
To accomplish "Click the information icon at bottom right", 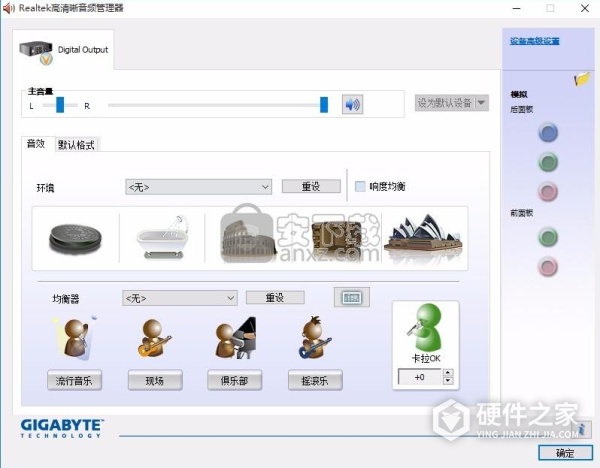I will [582, 429].
